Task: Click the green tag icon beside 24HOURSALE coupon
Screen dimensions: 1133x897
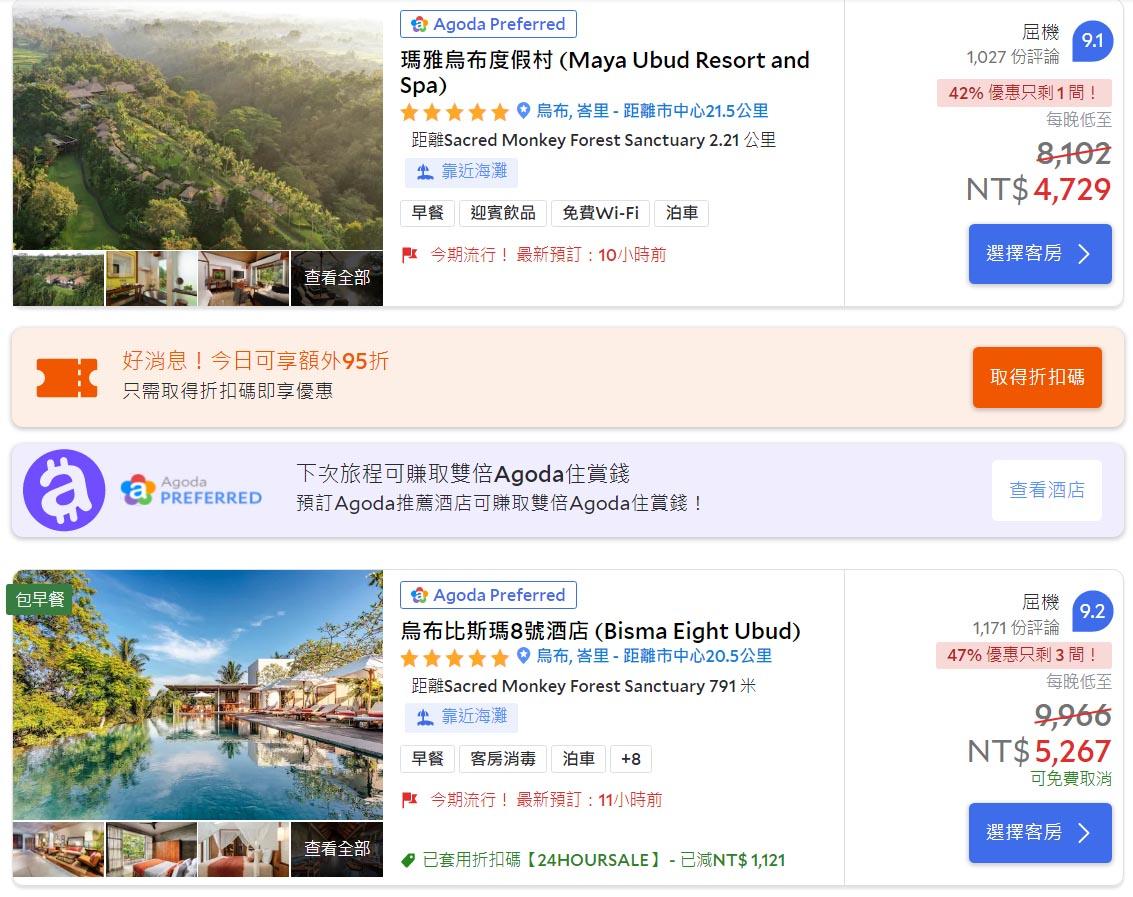Action: click(x=408, y=860)
